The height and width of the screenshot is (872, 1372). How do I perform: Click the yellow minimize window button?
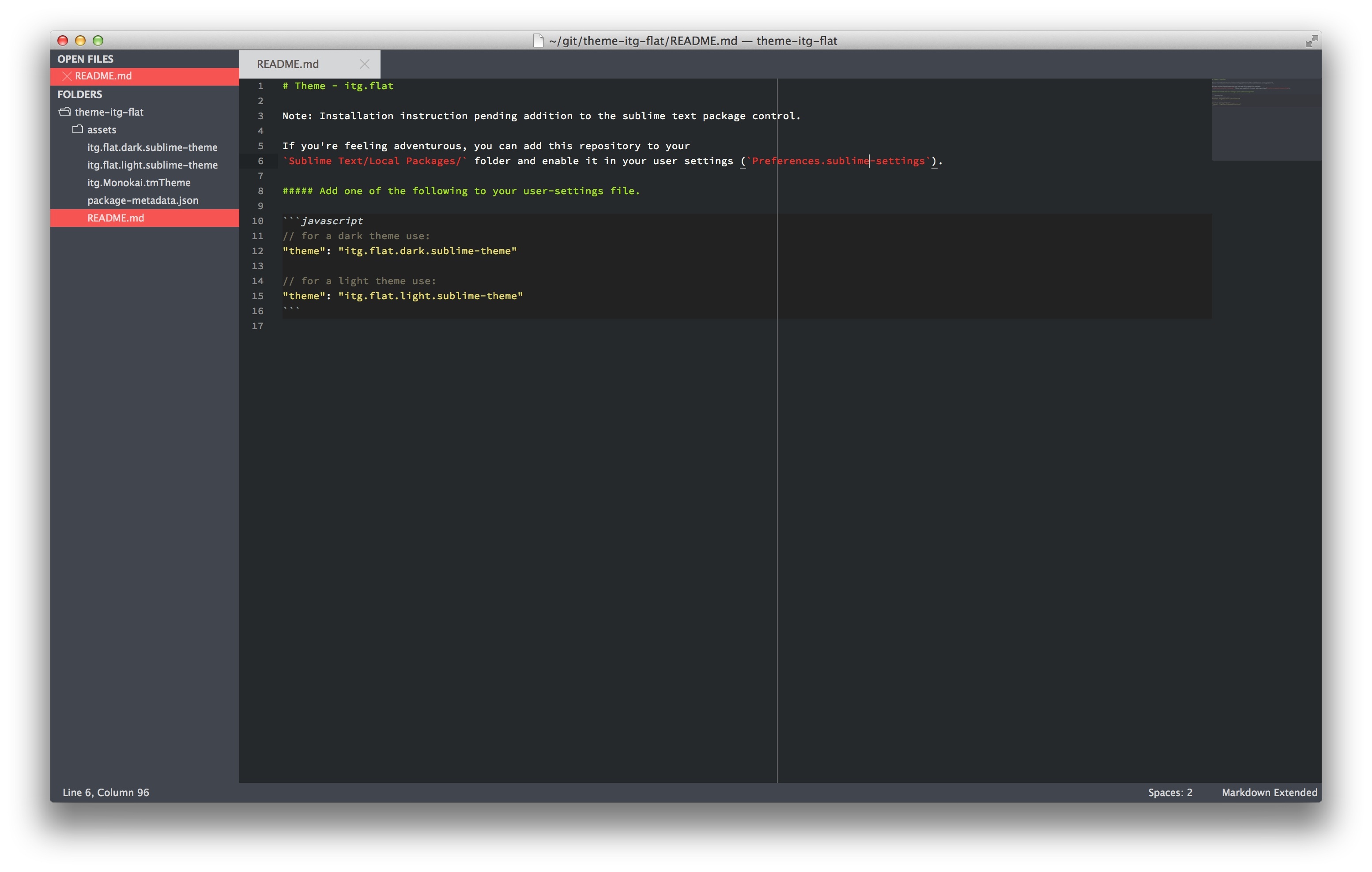pos(80,41)
